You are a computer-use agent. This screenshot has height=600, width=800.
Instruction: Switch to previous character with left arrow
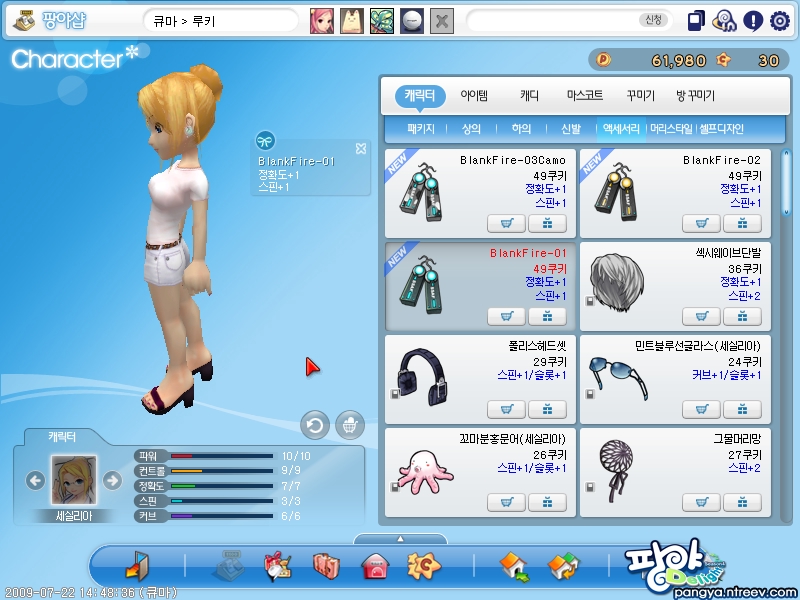coord(35,480)
